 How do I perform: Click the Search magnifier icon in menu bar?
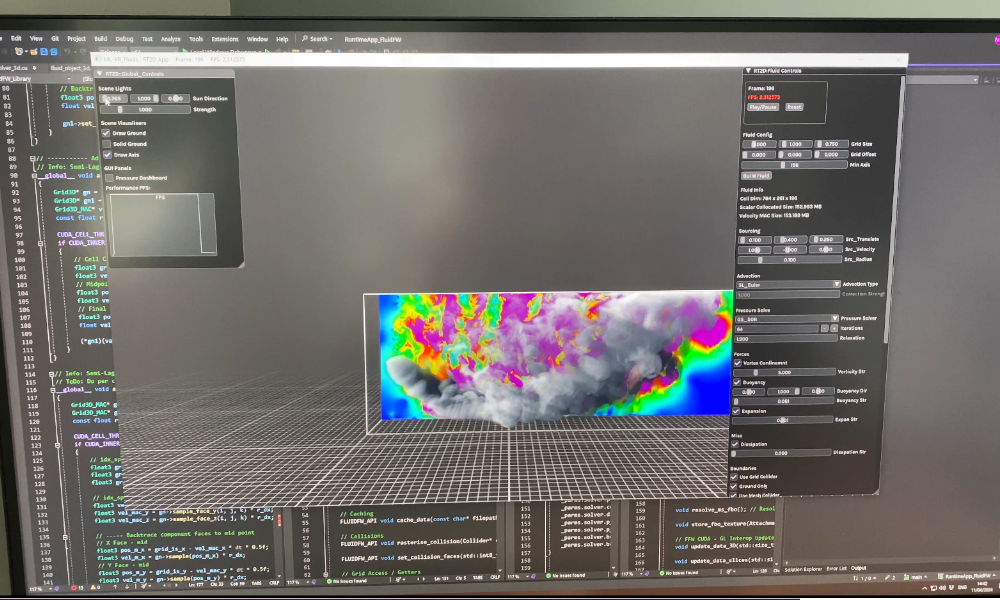click(x=306, y=38)
